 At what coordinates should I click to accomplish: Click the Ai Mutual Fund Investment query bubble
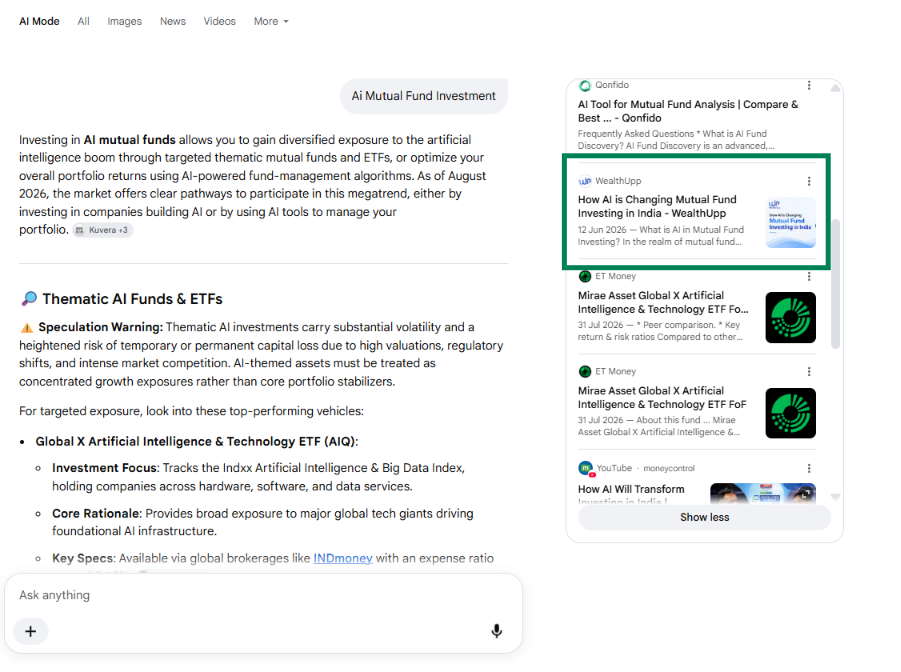[x=423, y=96]
